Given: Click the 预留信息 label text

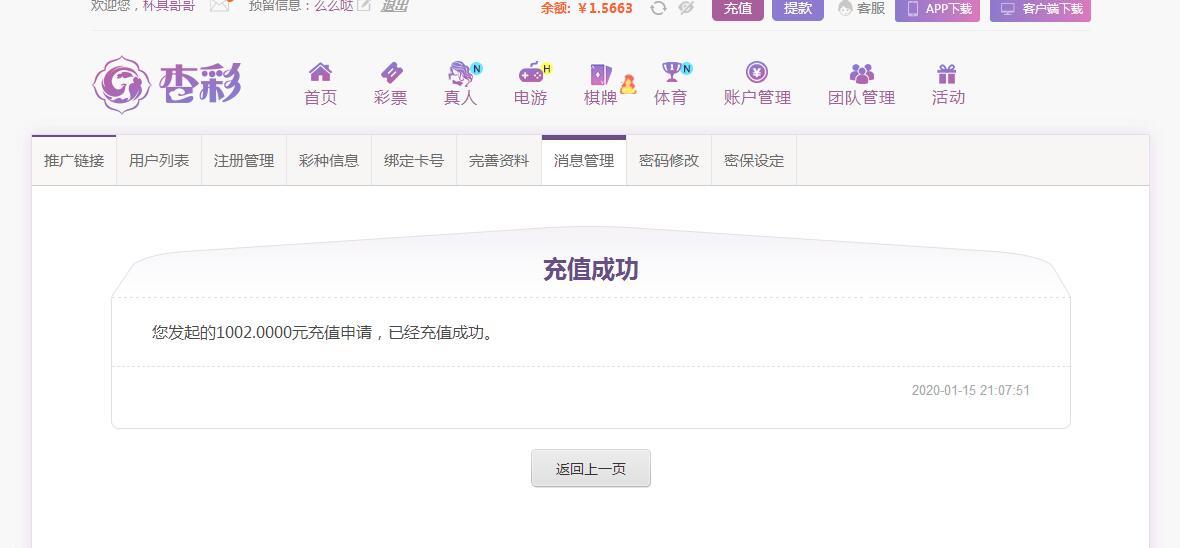Looking at the screenshot, I should tap(275, 5).
